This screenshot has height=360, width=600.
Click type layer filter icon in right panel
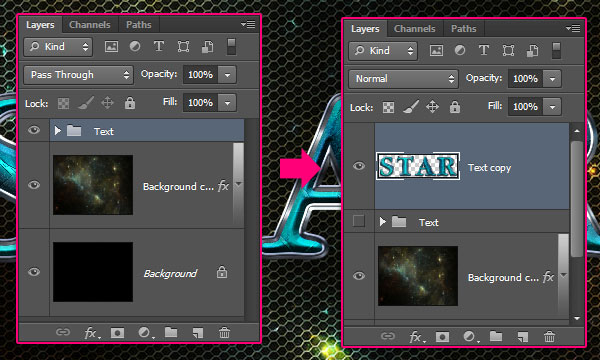tap(484, 50)
